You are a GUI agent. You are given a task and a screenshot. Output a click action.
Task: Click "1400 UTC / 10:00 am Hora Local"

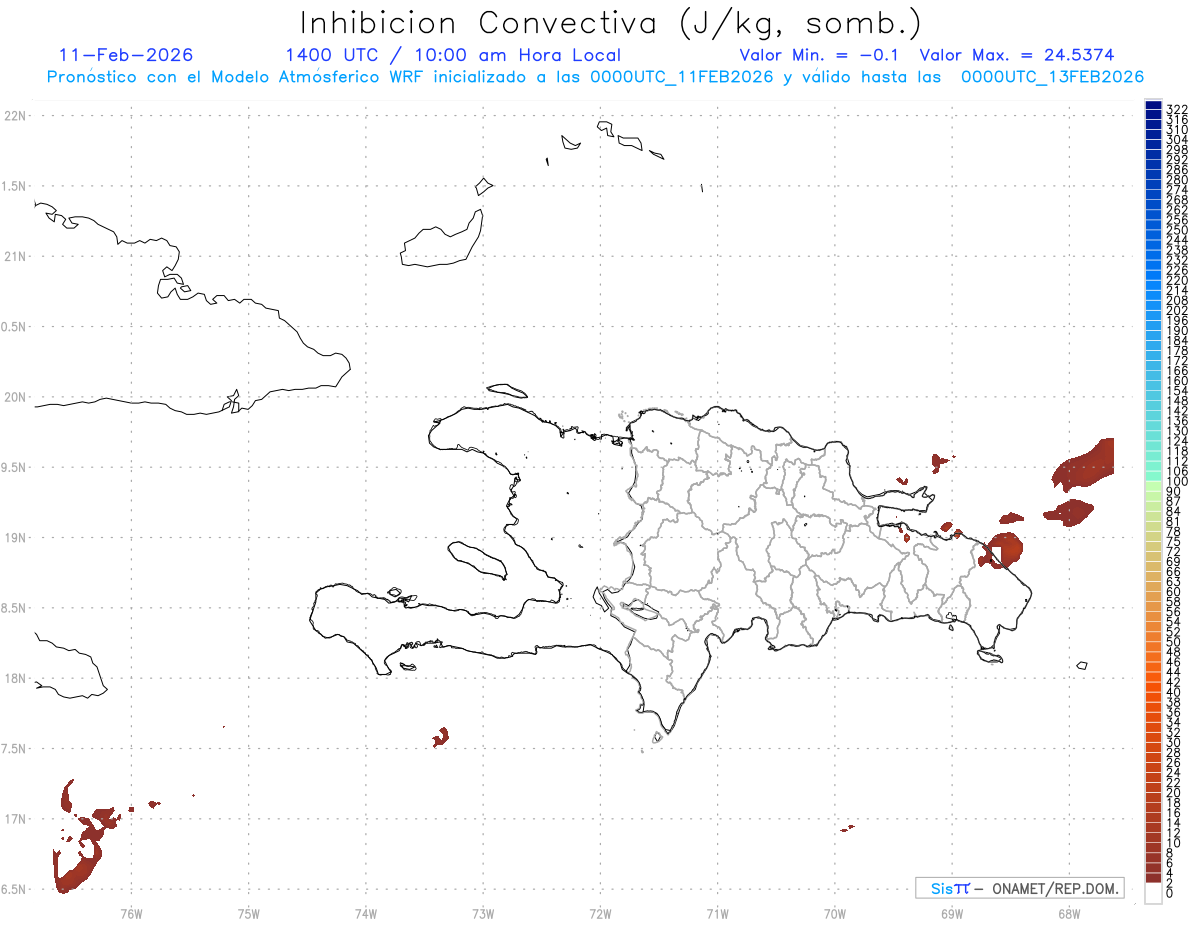click(x=453, y=55)
